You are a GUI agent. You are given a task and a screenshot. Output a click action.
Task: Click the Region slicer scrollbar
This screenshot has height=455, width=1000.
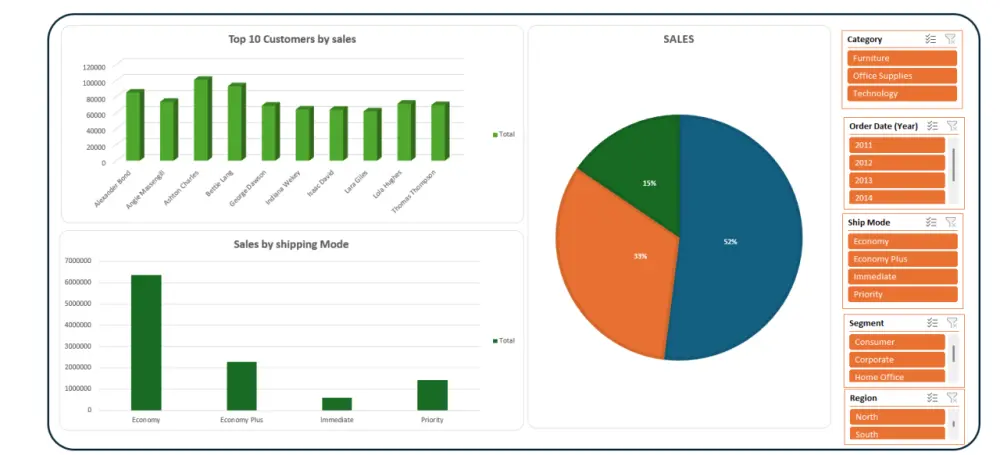[953, 423]
